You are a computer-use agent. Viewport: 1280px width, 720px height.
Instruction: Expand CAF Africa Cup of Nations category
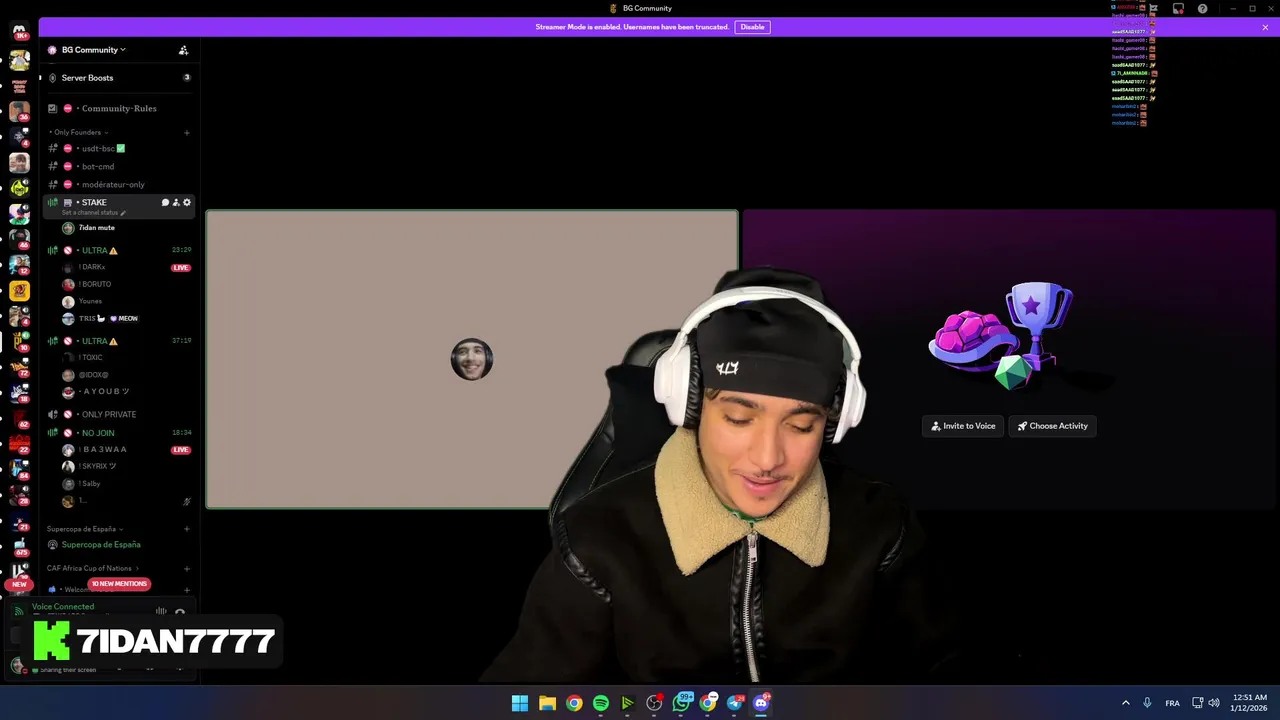click(x=93, y=568)
